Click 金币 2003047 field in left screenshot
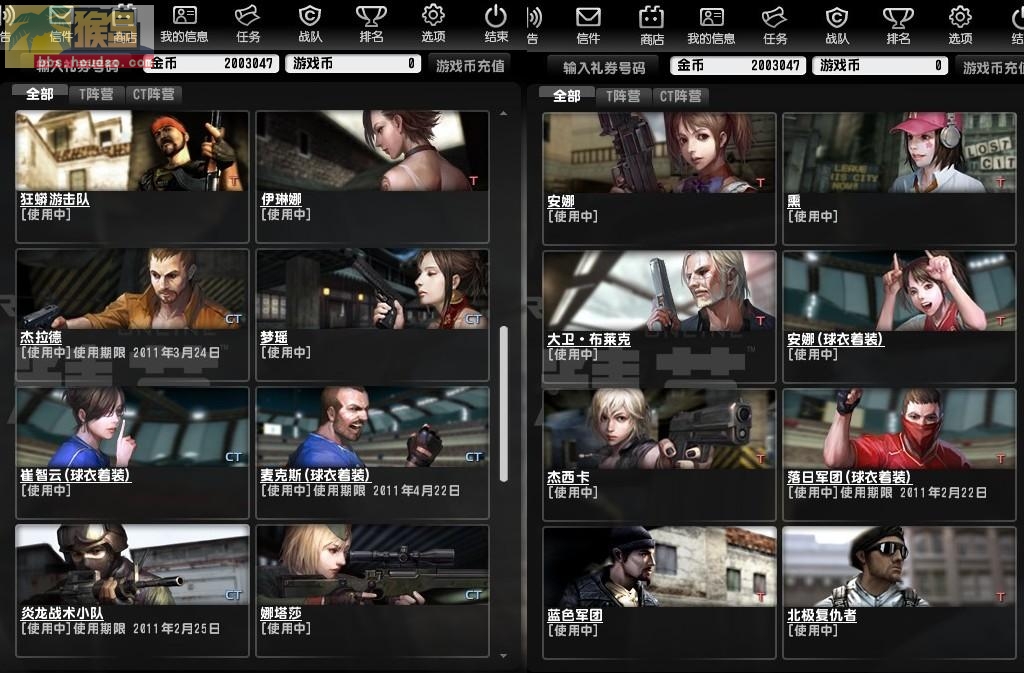The image size is (1025, 673). click(212, 63)
